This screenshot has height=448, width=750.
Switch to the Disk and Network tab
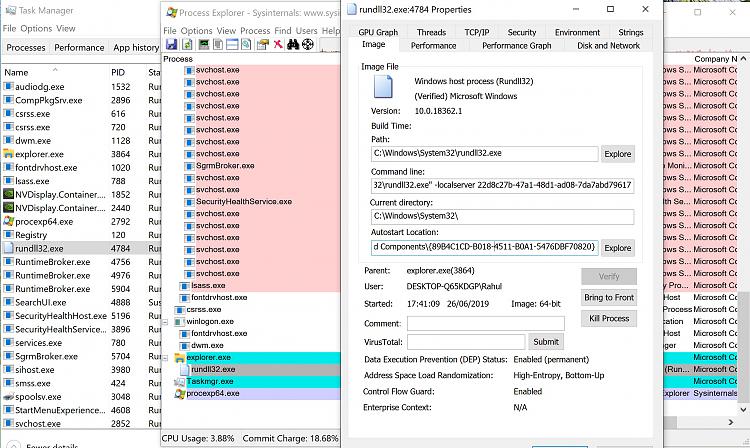pos(608,45)
